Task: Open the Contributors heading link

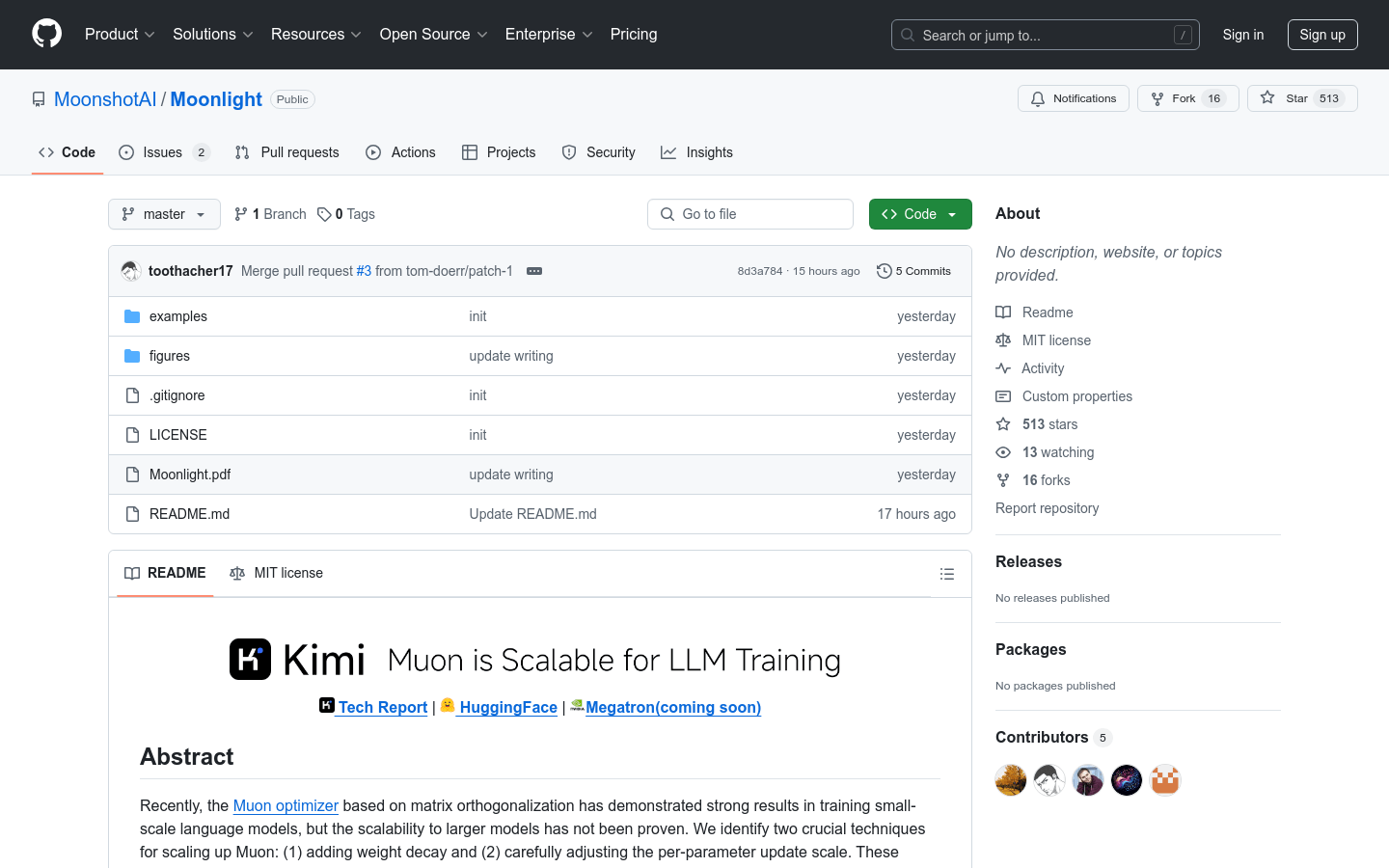Action: 1053,738
